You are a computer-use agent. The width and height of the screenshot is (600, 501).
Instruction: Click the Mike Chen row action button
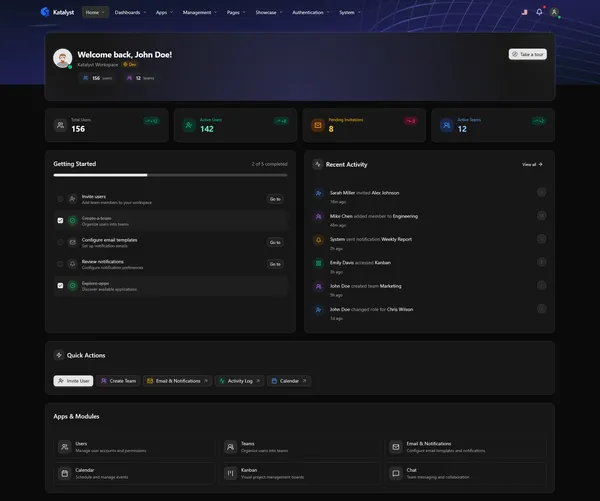point(541,215)
